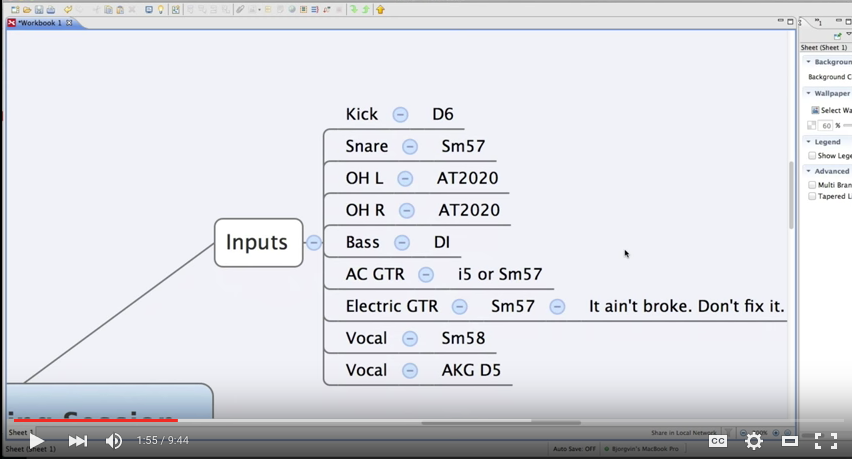852x459 pixels.
Task: Click the light bulb icon in toolbar
Action: click(x=160, y=10)
